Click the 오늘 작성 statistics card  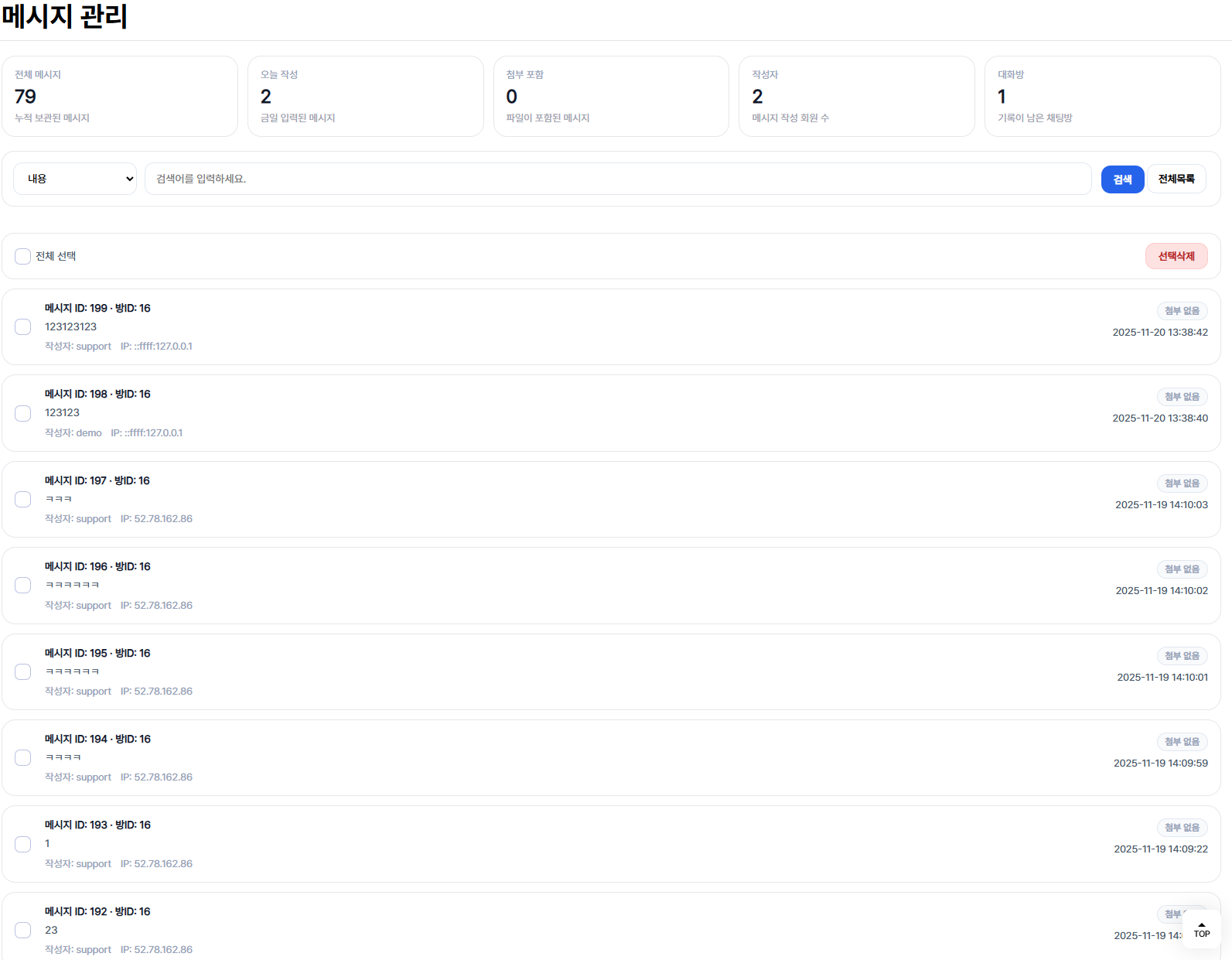pyautogui.click(x=365, y=96)
